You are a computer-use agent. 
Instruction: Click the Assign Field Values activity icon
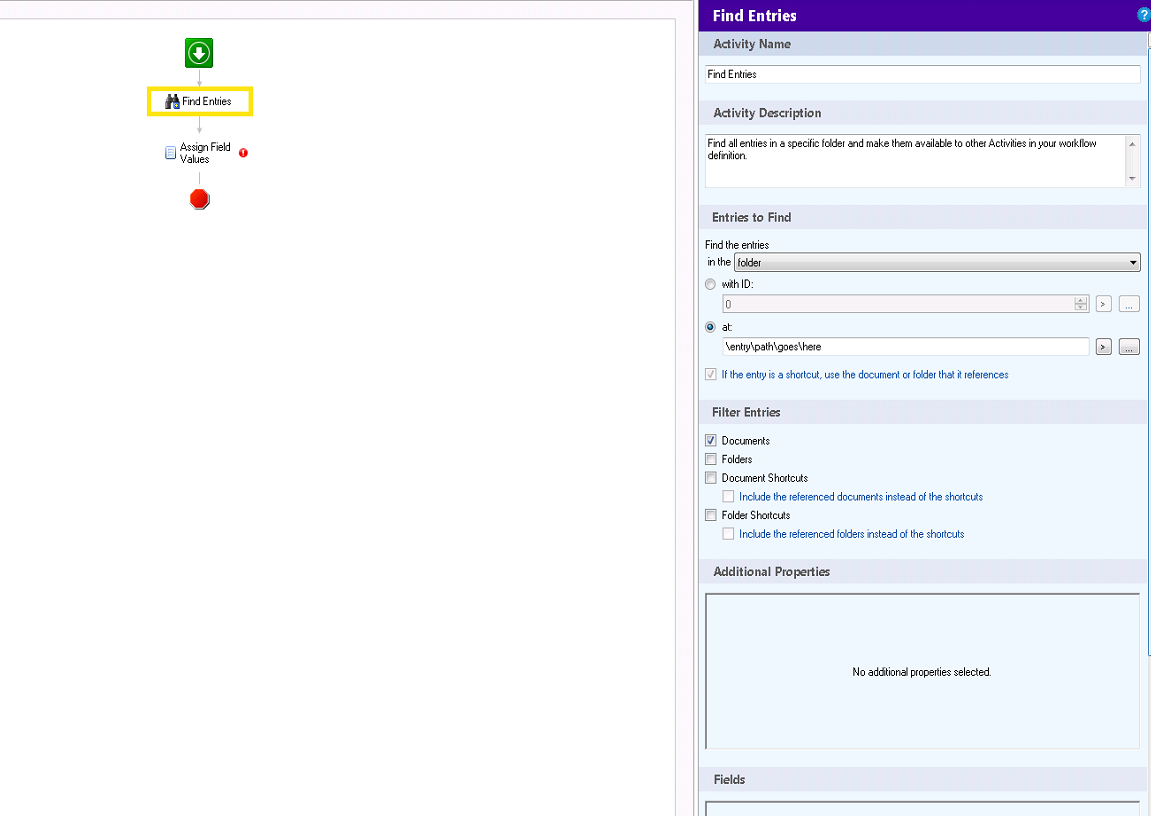tap(170, 153)
